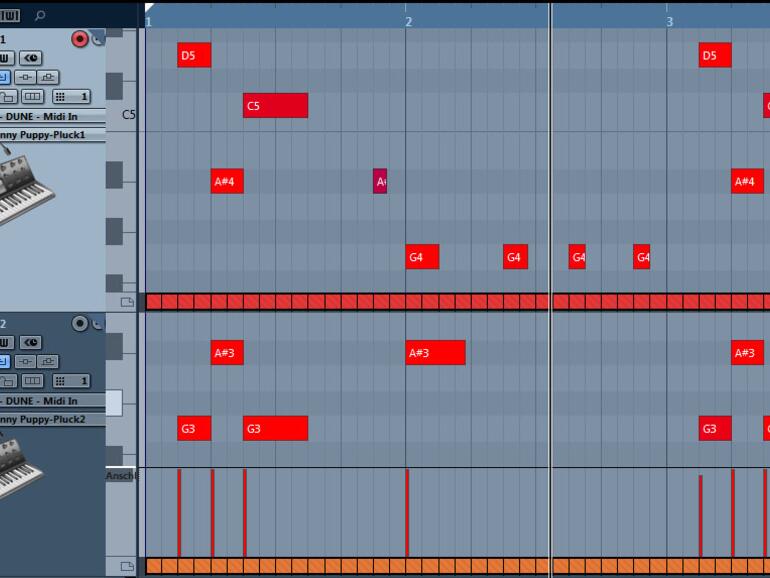Click the controller lane setup icon below track 1

127,302
